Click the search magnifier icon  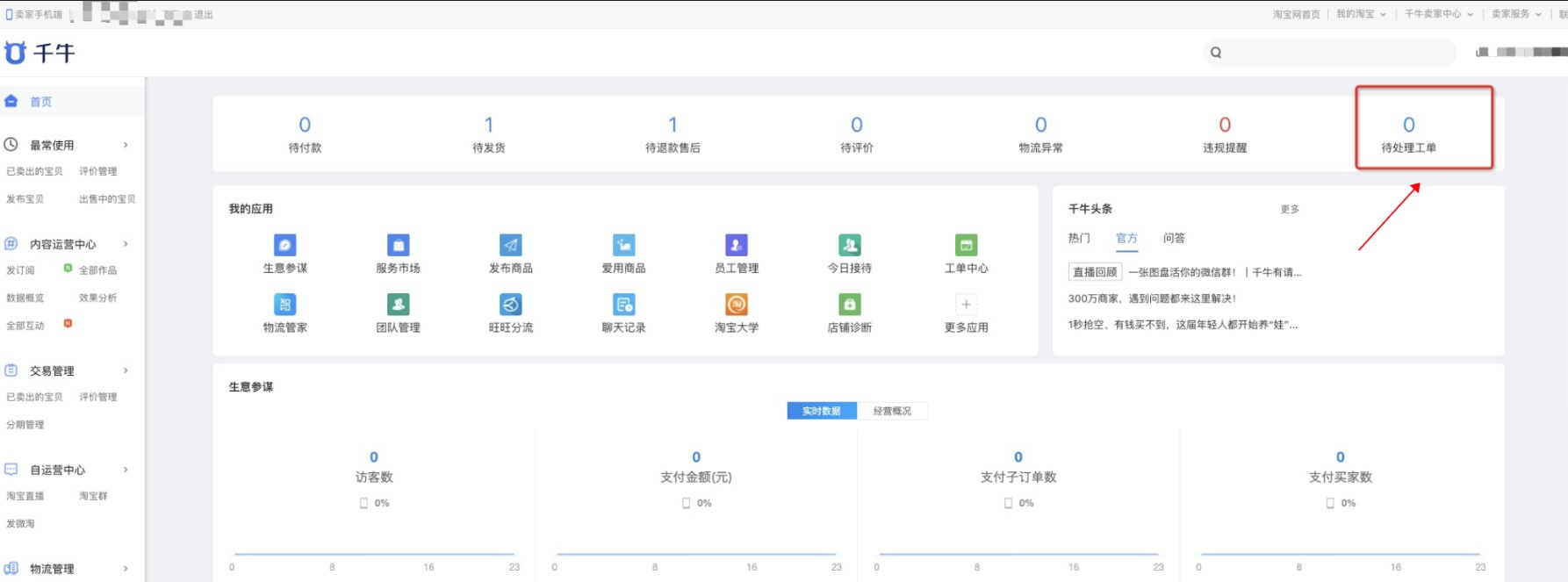[1216, 53]
